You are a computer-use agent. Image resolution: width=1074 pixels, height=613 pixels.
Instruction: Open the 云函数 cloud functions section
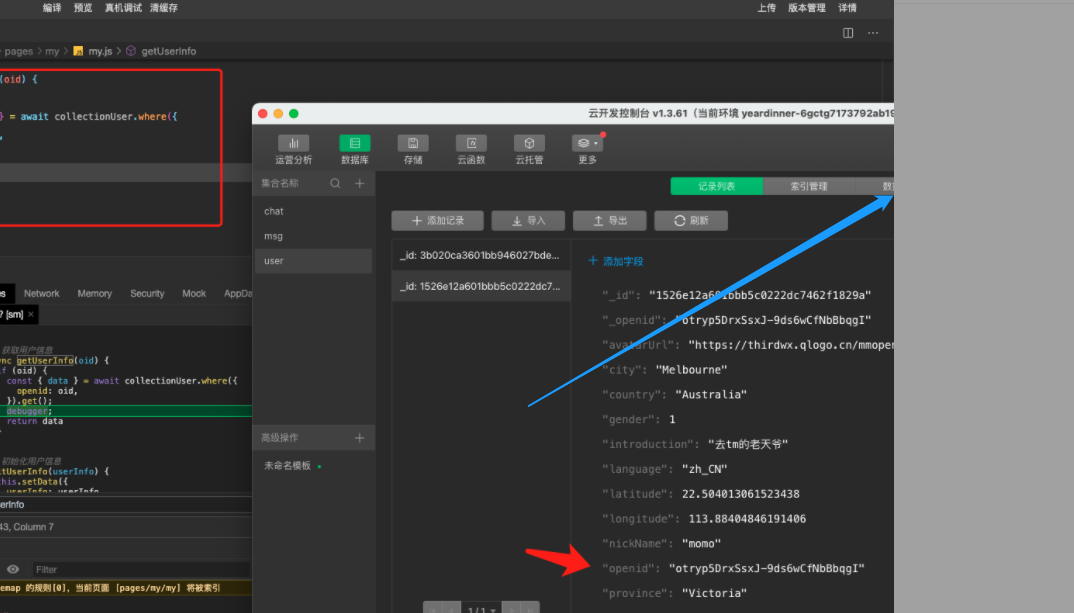click(471, 149)
